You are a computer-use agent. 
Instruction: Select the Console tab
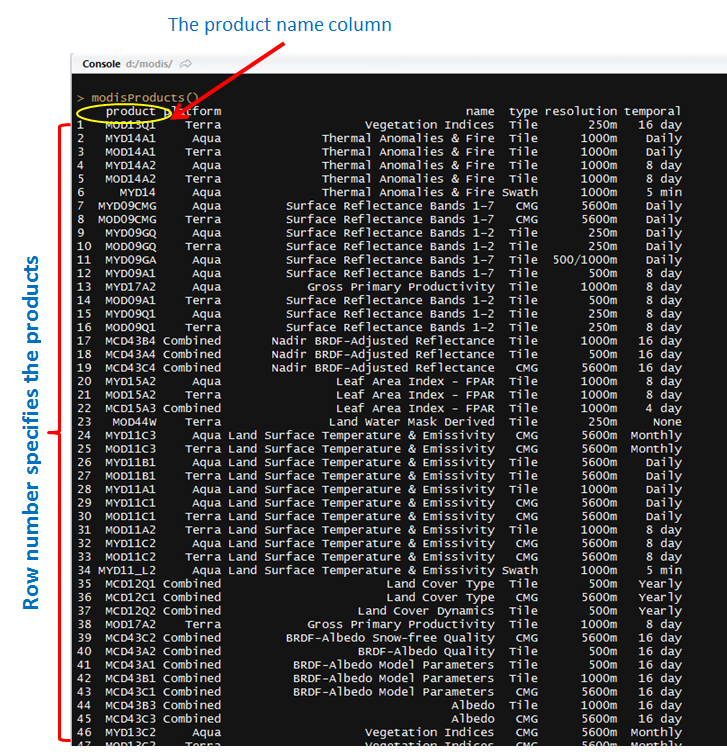click(x=101, y=64)
